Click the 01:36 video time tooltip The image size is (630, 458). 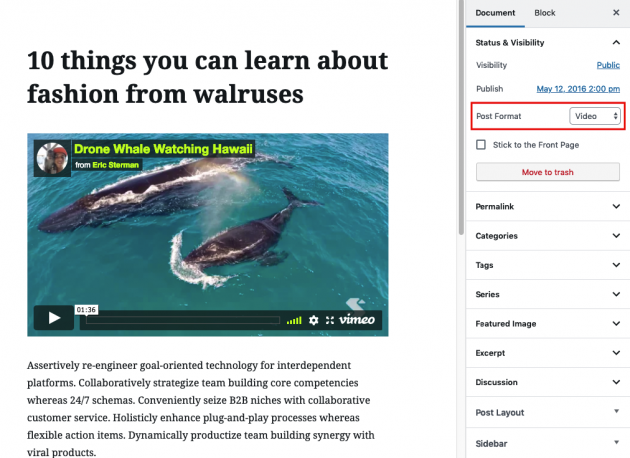[x=86, y=310]
